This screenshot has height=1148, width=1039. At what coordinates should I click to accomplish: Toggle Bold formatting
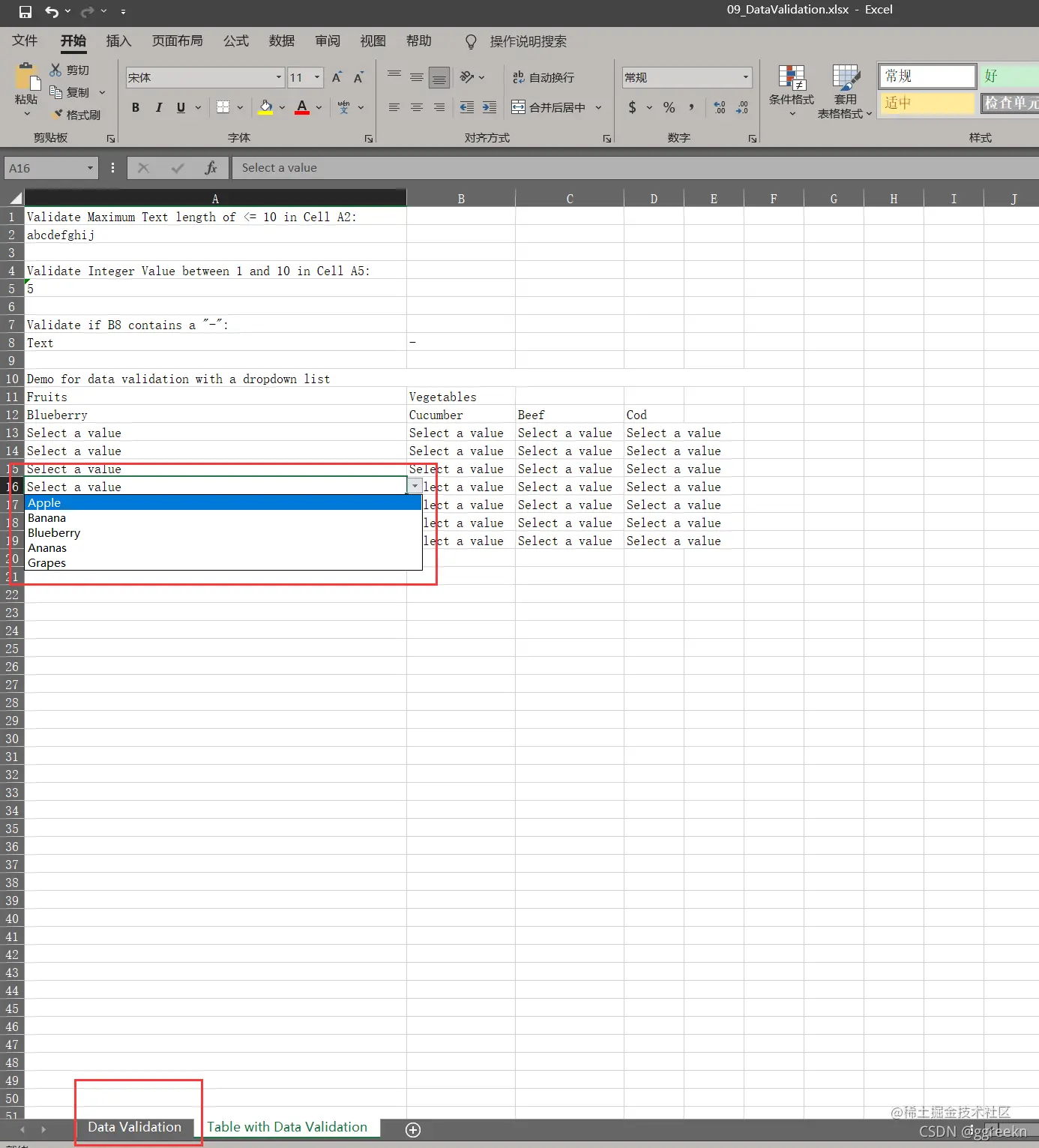(x=136, y=107)
